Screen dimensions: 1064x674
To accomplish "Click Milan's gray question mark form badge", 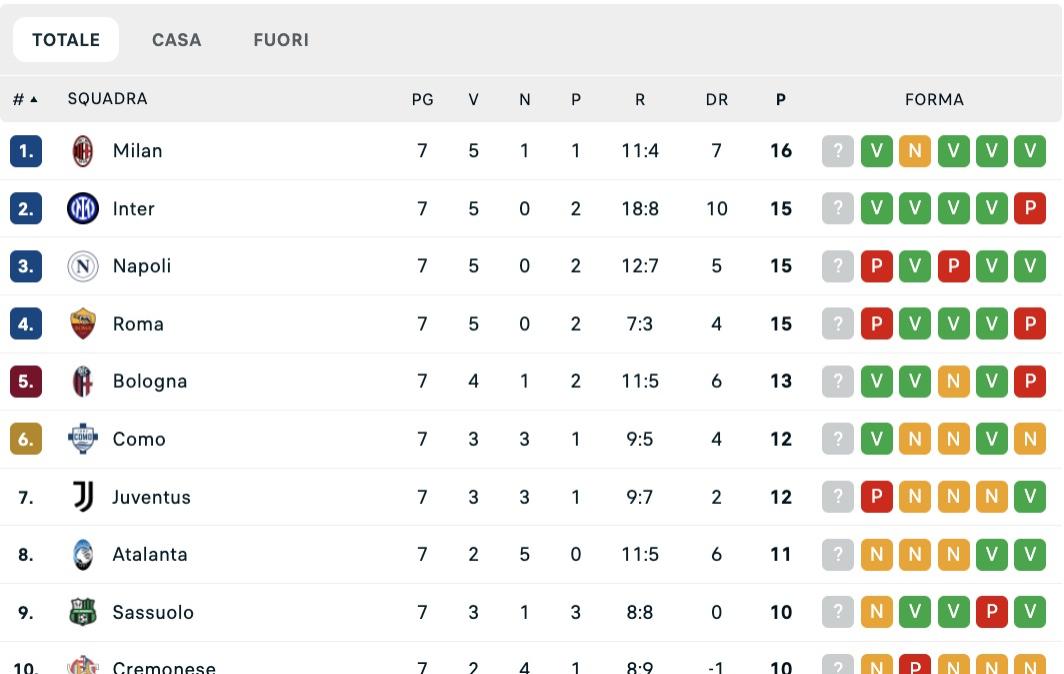I will [x=838, y=151].
